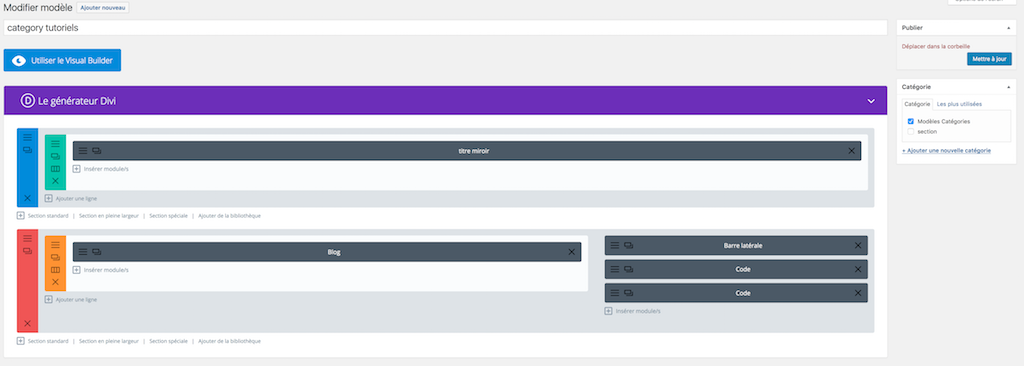This screenshot has width=1024, height=366.
Task: Focus the category tutoriels title field
Action: click(445, 28)
